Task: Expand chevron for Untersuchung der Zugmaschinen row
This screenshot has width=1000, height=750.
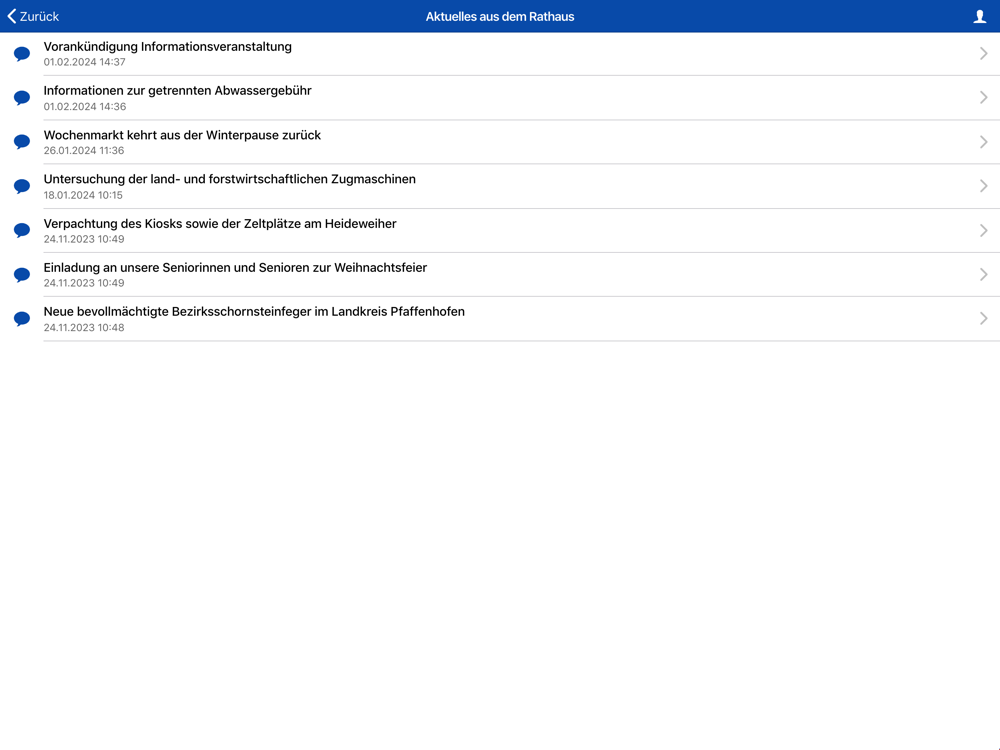Action: tap(983, 186)
